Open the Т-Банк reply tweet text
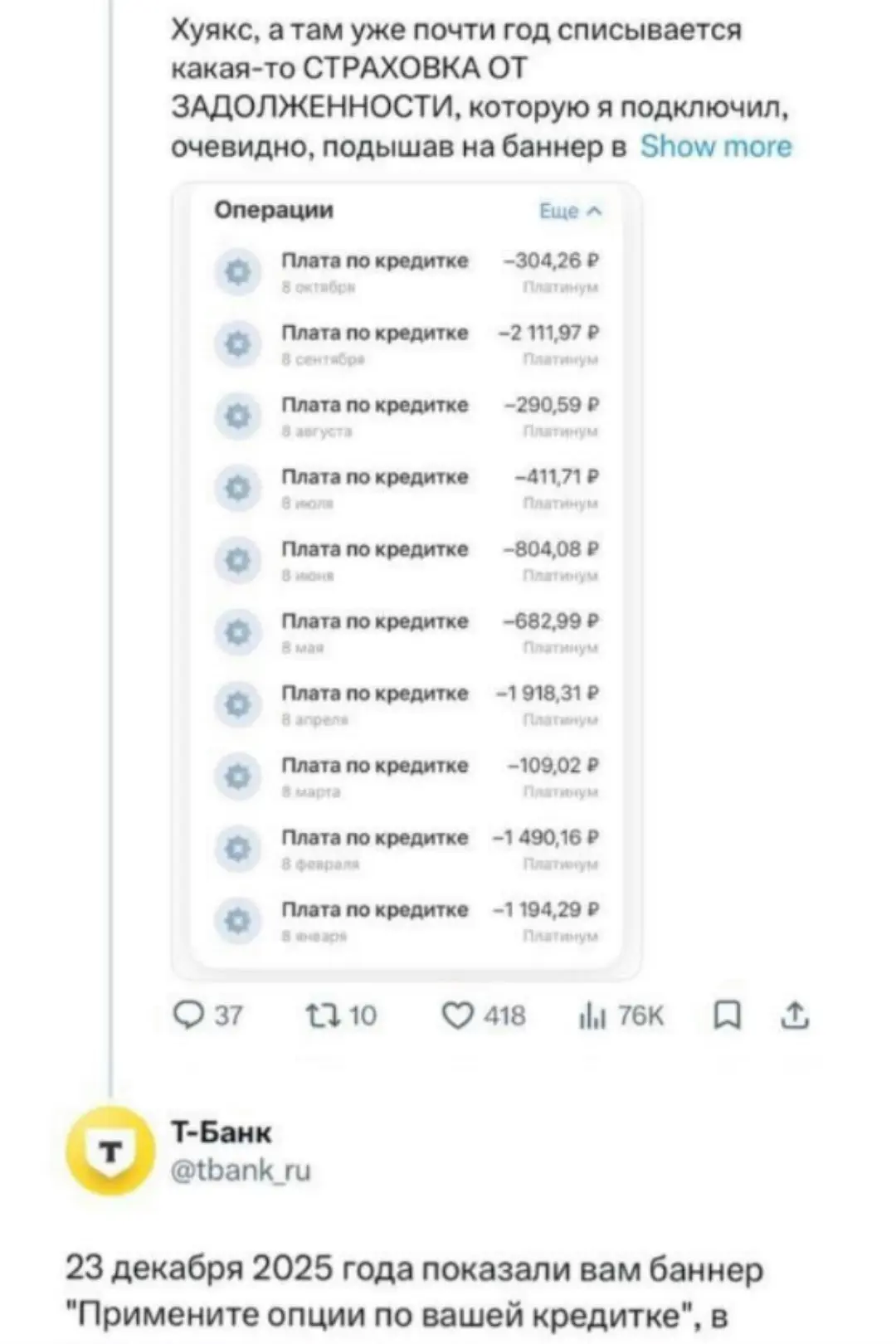 [415, 1293]
